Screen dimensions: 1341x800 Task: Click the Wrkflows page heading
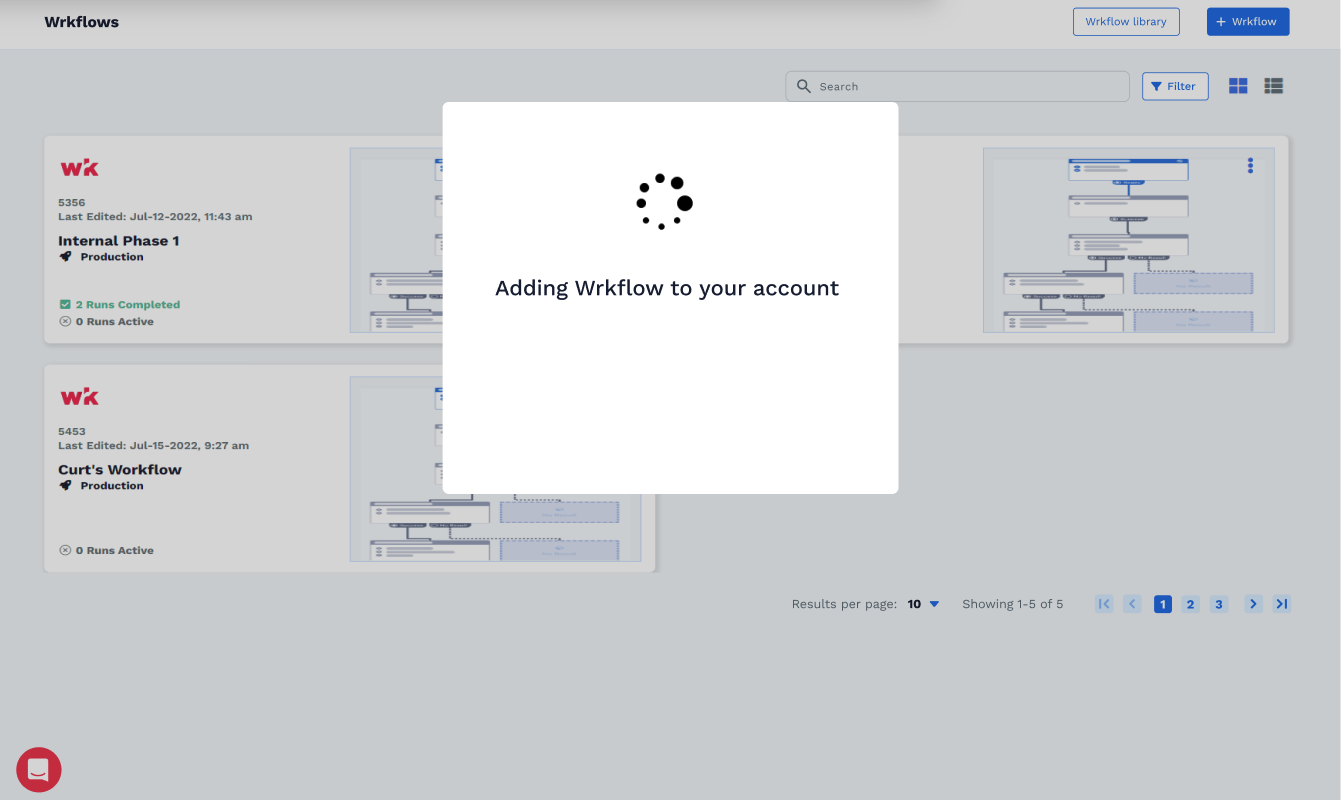click(x=82, y=22)
